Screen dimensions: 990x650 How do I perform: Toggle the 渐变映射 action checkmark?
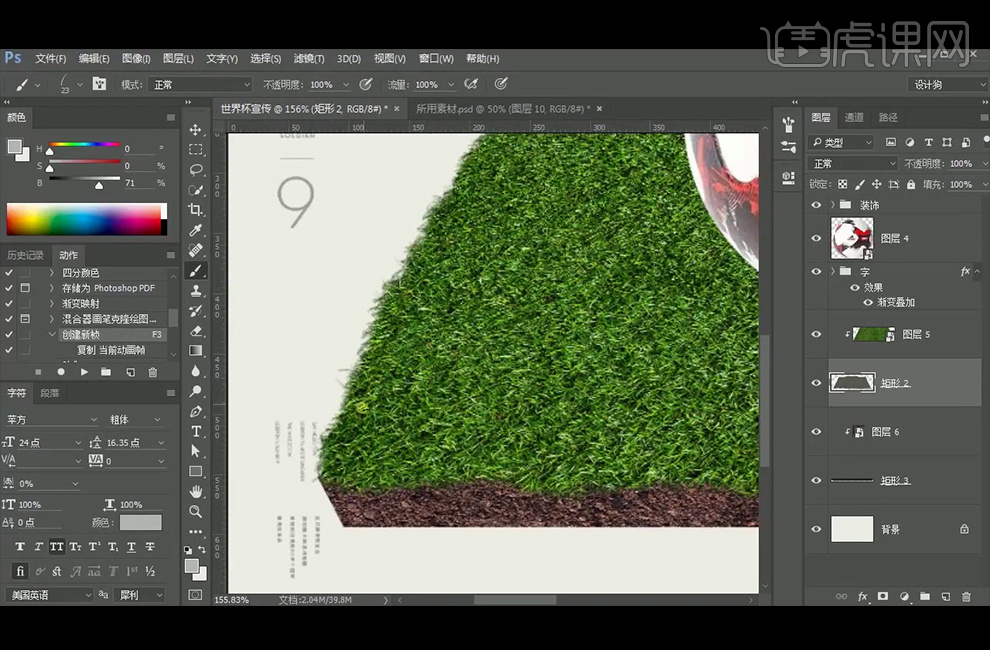coord(9,303)
